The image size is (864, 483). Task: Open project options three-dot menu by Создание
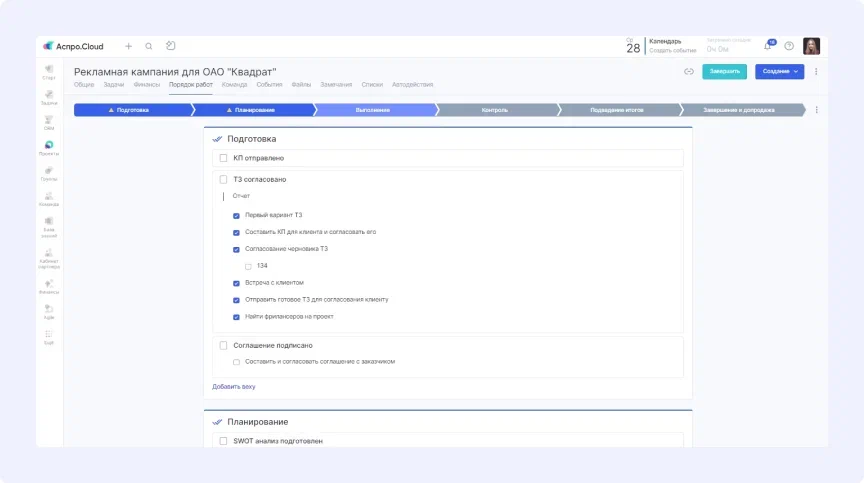tap(816, 72)
